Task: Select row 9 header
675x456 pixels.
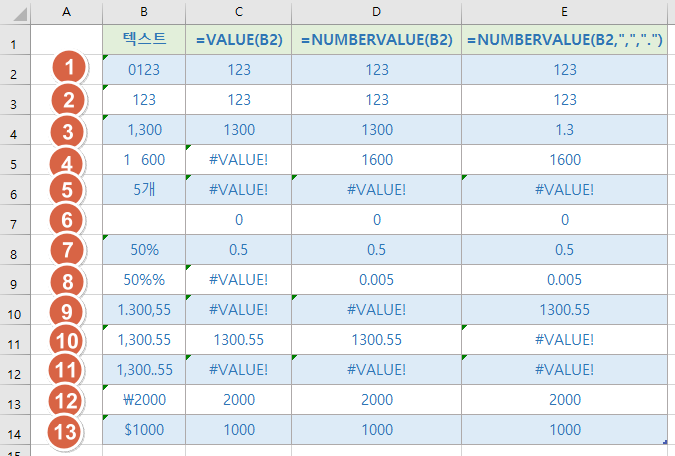Action: (x=15, y=280)
